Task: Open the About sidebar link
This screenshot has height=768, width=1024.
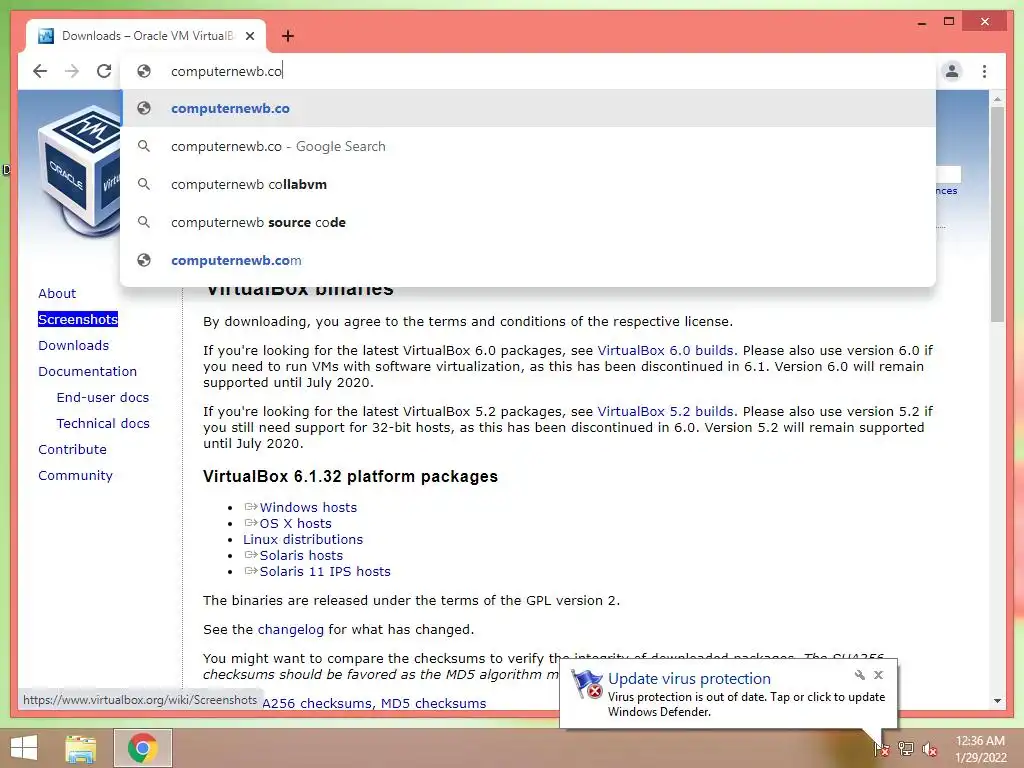Action: point(57,293)
